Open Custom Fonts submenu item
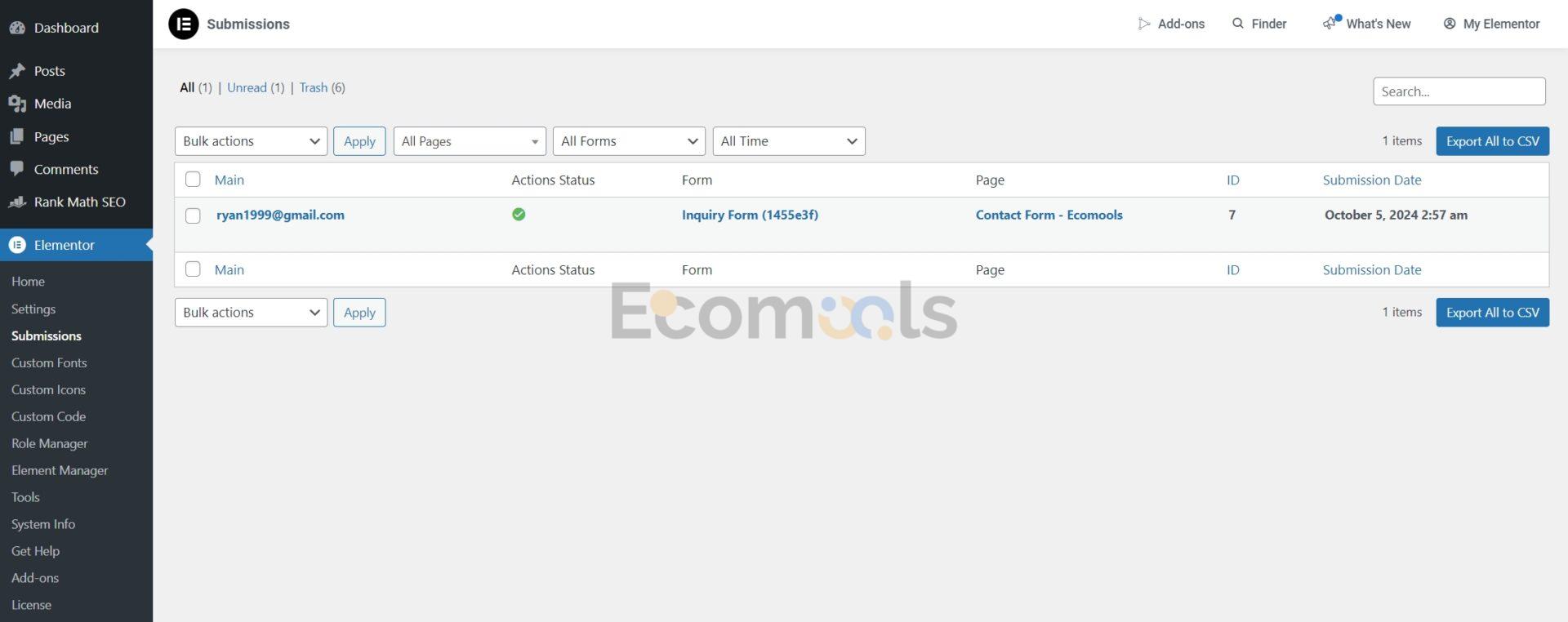Image resolution: width=1568 pixels, height=622 pixels. [49, 363]
